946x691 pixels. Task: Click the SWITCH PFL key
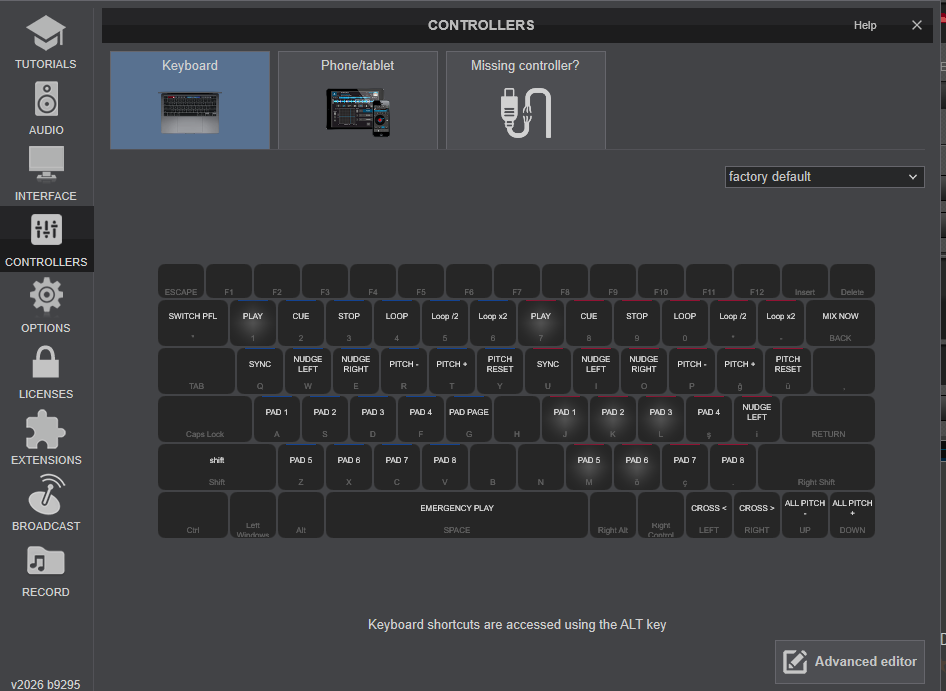[x=193, y=323]
